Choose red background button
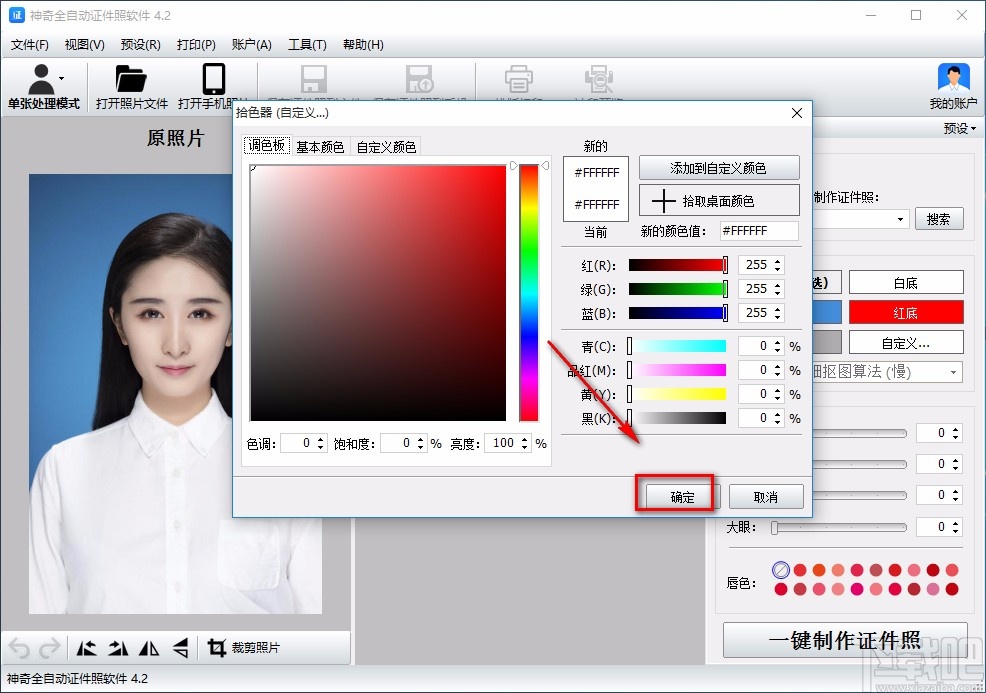This screenshot has height=693, width=986. (x=906, y=313)
